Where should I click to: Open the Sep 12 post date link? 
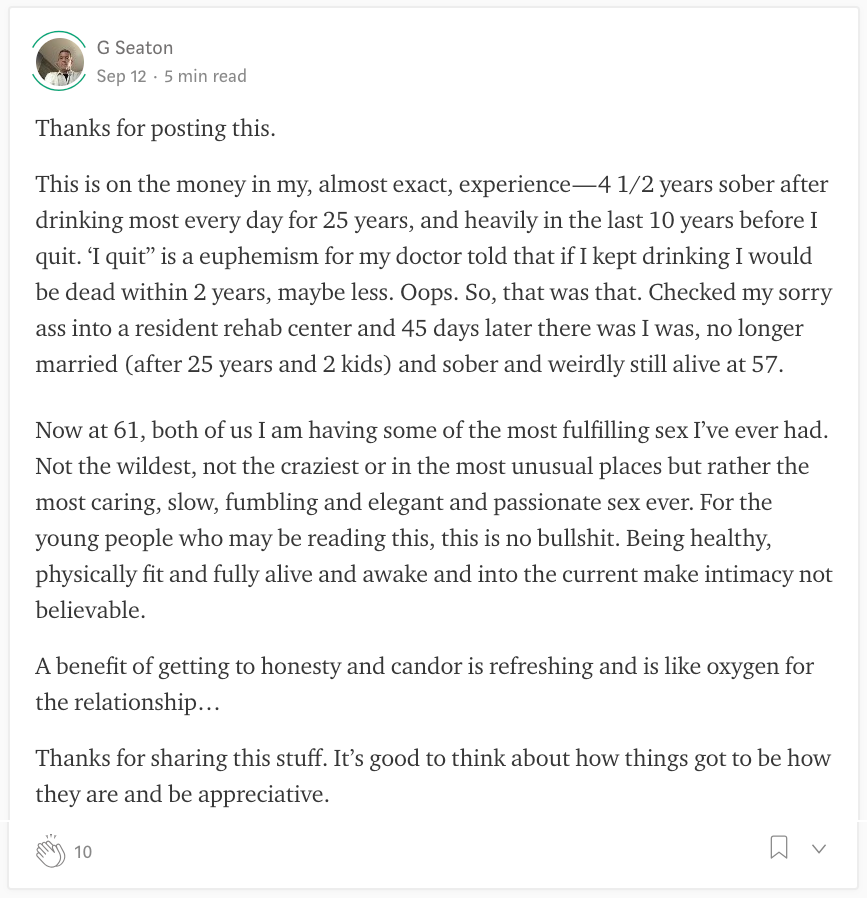(x=121, y=76)
